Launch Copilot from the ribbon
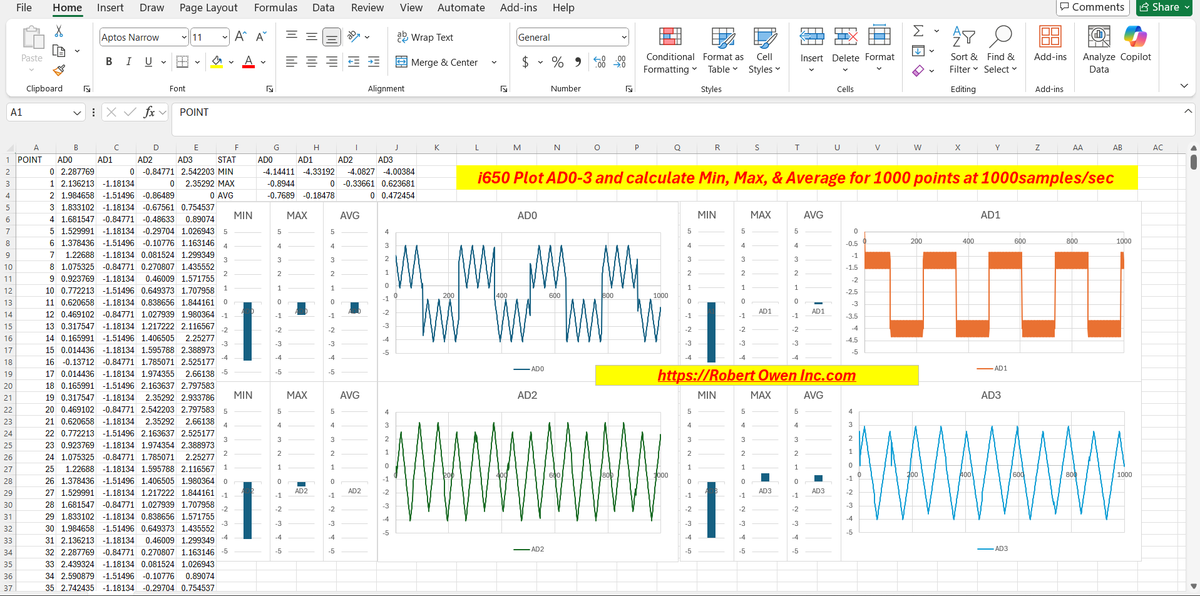Image resolution: width=1200 pixels, height=596 pixels. 1135,45
